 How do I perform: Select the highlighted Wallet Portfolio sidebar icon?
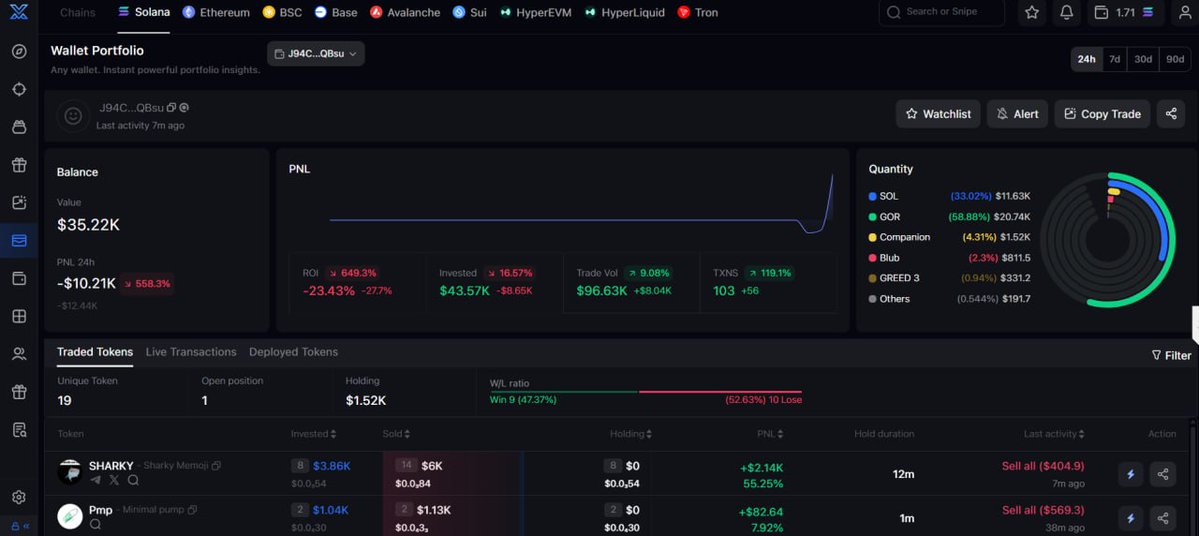(x=20, y=241)
